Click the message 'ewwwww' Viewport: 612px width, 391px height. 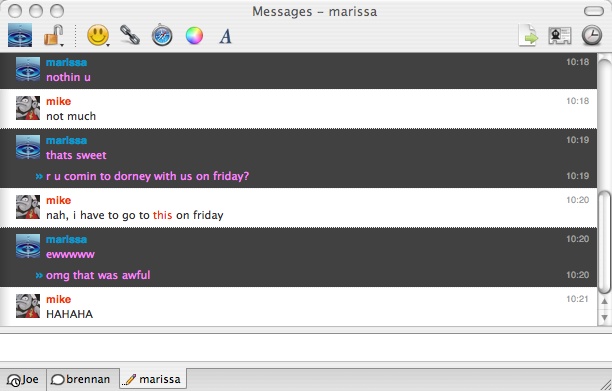click(70, 254)
